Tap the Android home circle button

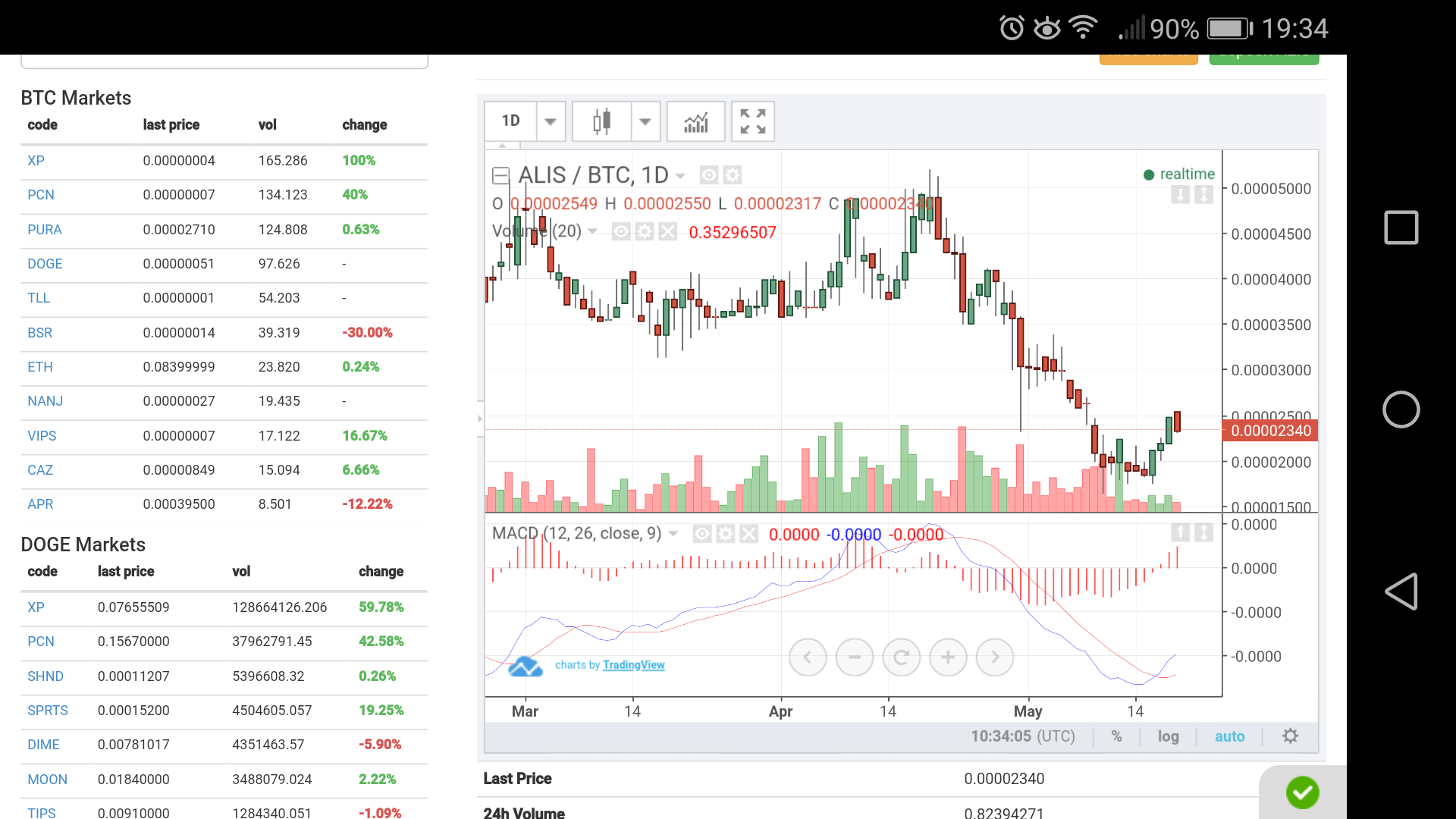point(1401,409)
